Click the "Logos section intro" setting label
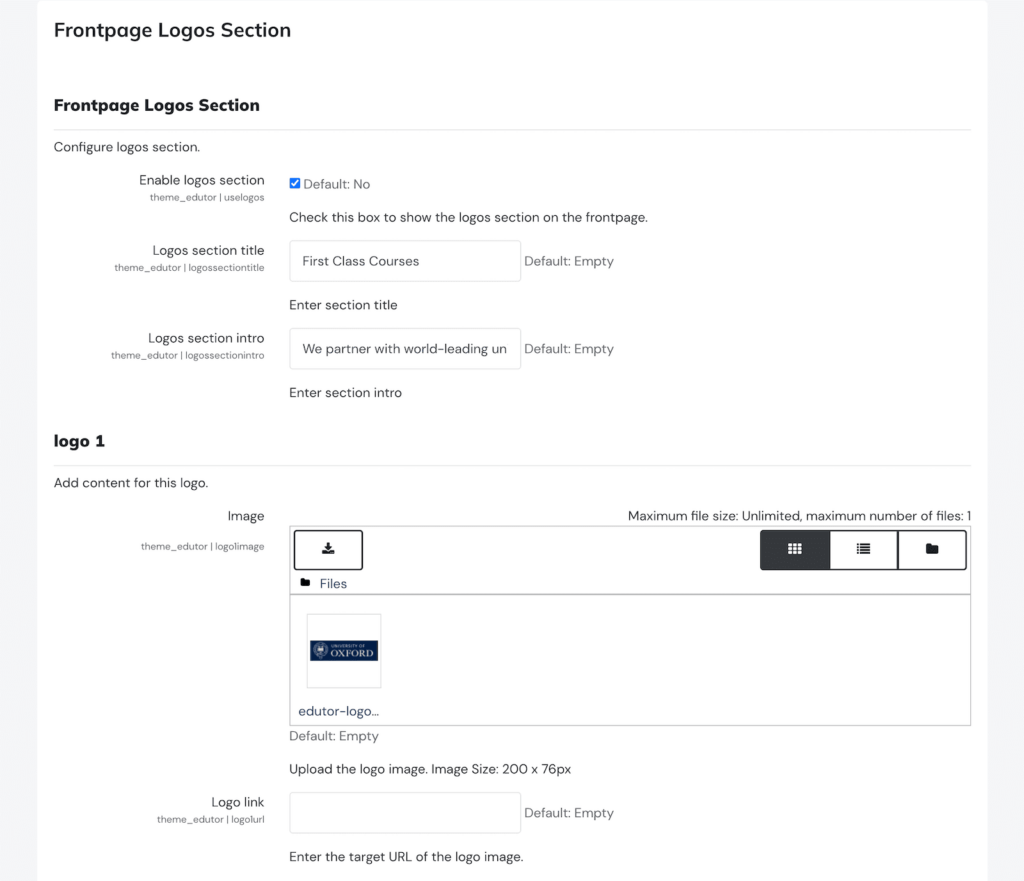The height and width of the screenshot is (881, 1024). tap(206, 339)
